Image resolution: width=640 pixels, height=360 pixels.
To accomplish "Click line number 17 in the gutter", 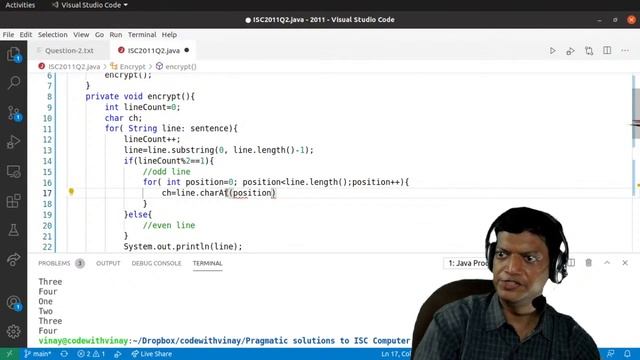I will (47, 193).
